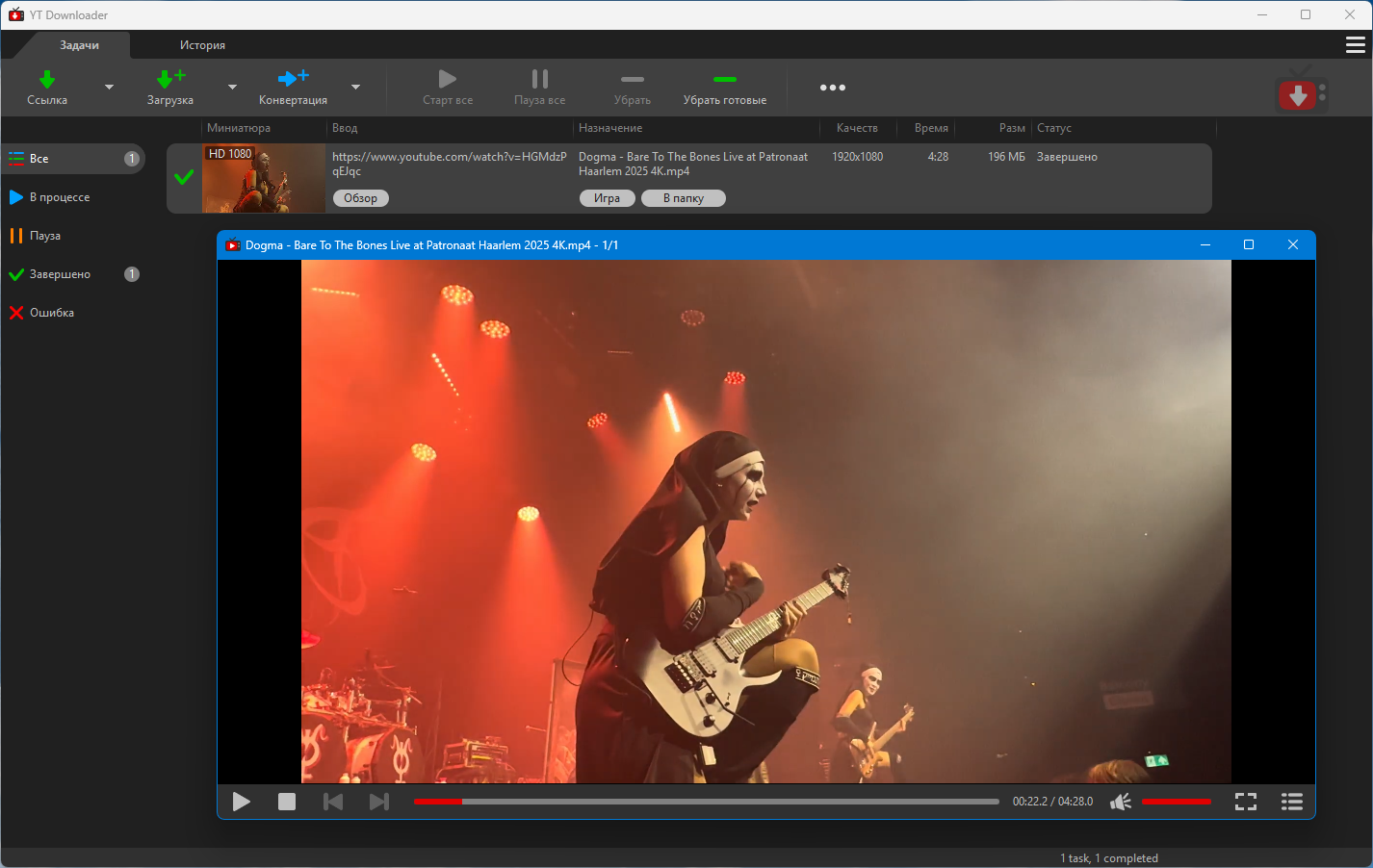Go to previous track in player

coord(333,802)
